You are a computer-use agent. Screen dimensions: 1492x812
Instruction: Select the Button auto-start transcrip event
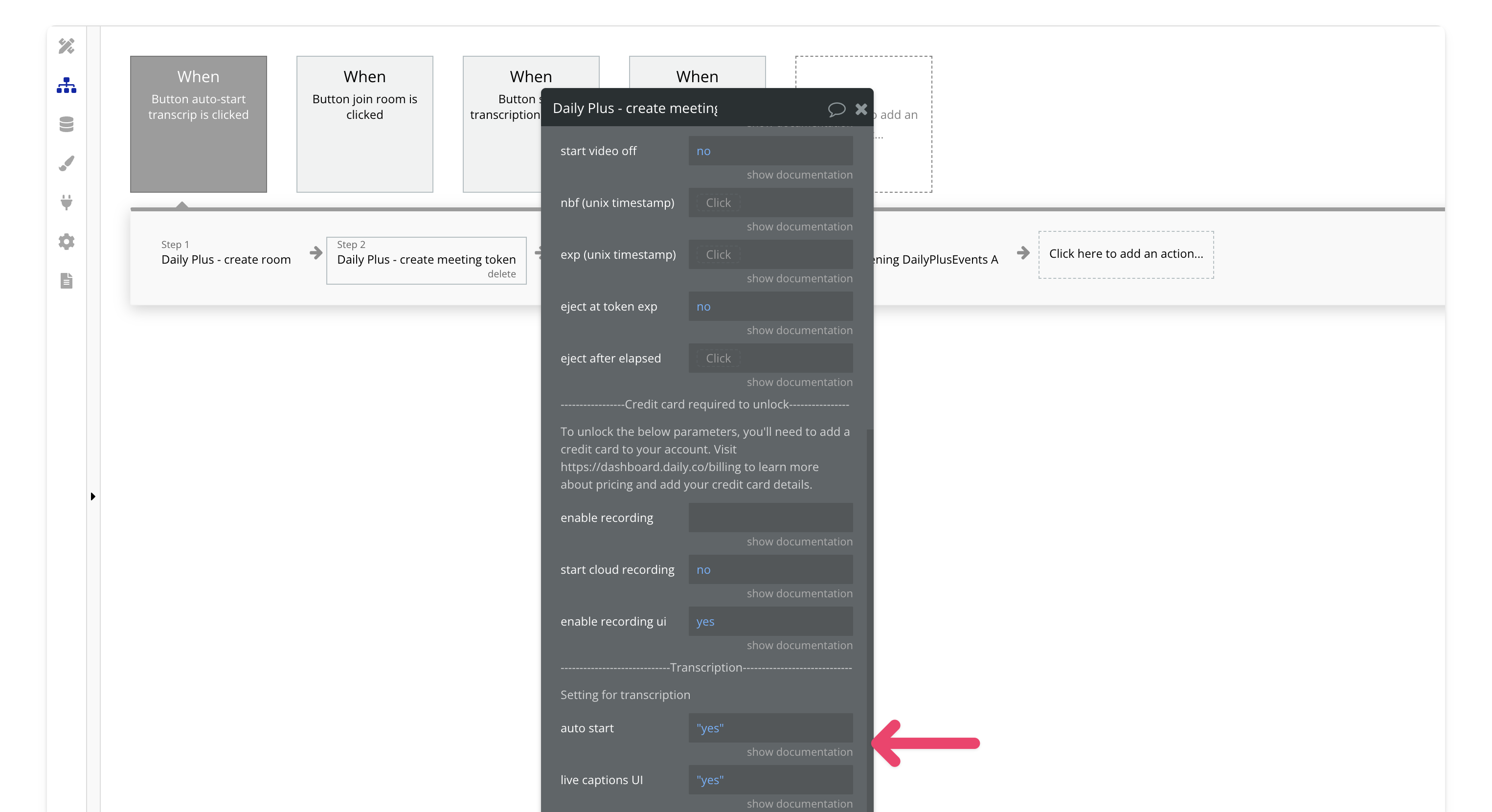click(198, 124)
